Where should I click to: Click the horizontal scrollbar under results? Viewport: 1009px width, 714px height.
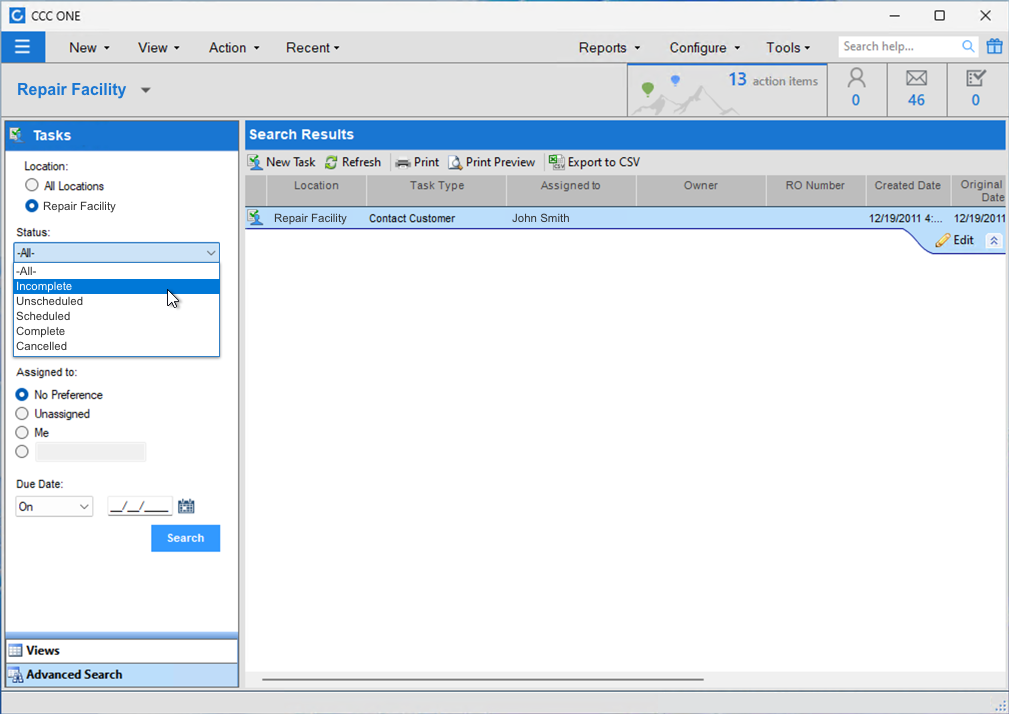click(x=483, y=679)
